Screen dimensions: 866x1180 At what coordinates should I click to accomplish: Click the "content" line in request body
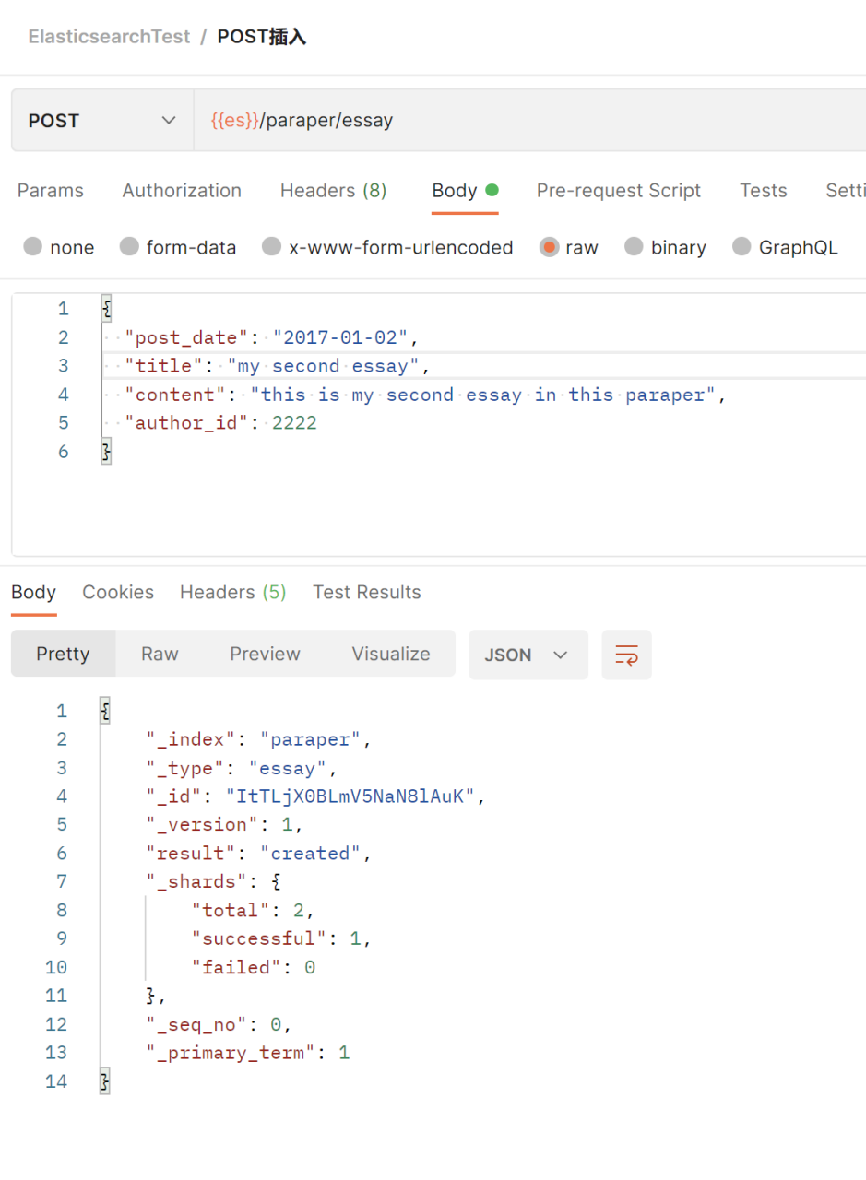click(424, 395)
